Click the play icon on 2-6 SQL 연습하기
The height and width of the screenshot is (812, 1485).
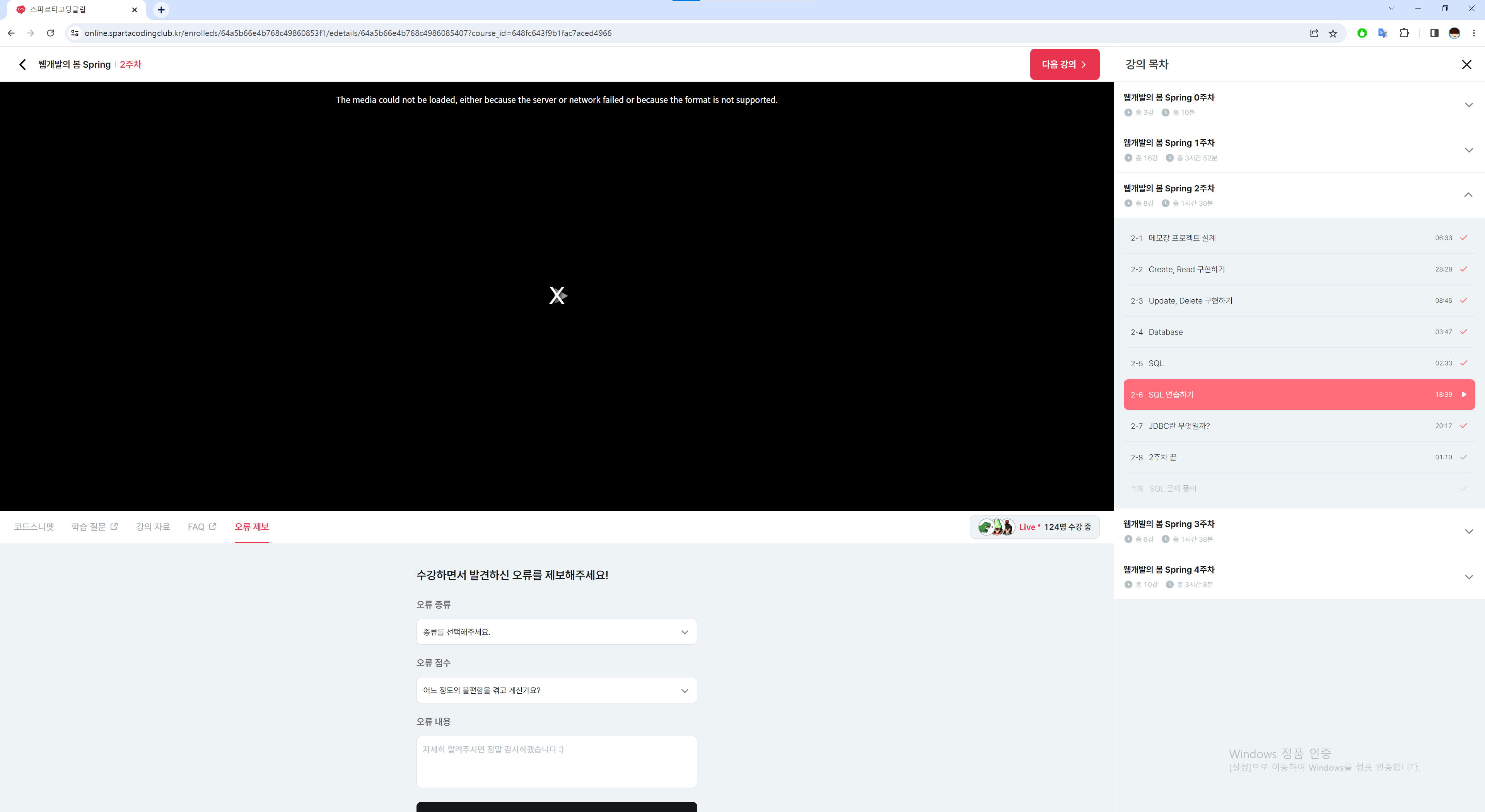(x=1464, y=395)
